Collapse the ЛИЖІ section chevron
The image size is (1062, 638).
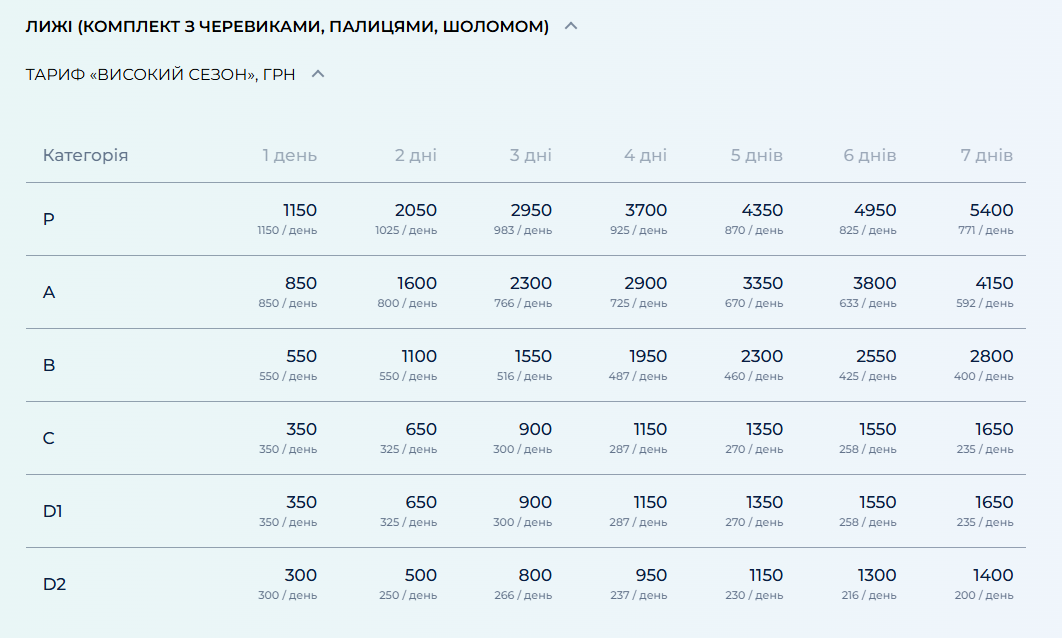(571, 26)
